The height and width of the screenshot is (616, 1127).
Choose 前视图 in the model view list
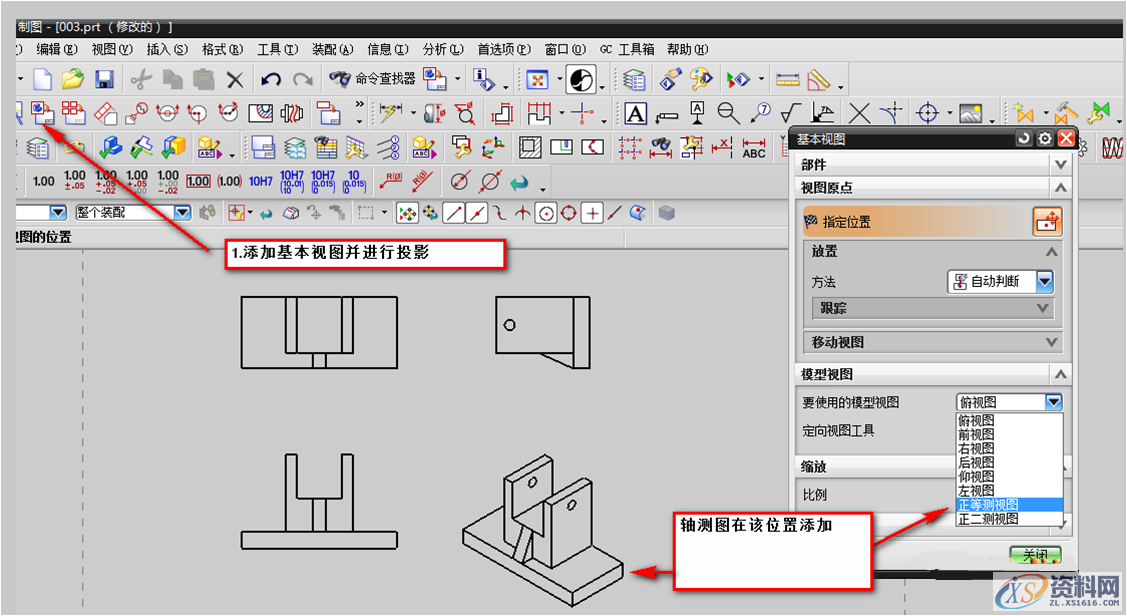(x=975, y=434)
